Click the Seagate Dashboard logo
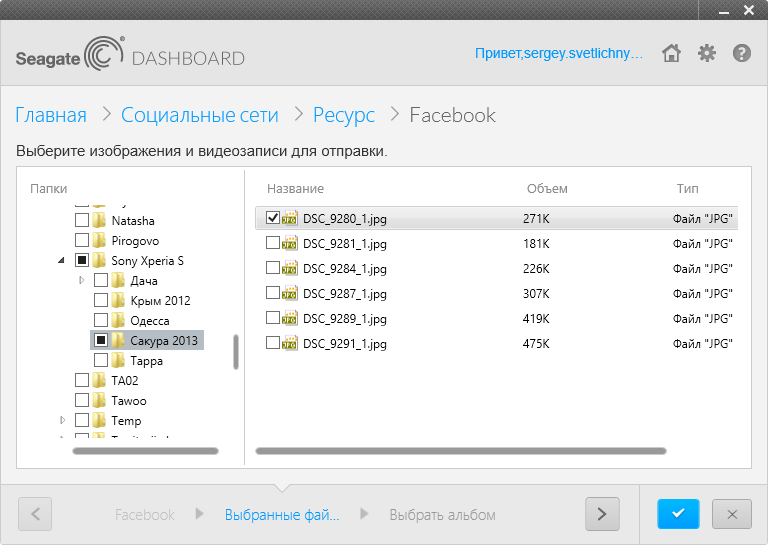 (130, 54)
